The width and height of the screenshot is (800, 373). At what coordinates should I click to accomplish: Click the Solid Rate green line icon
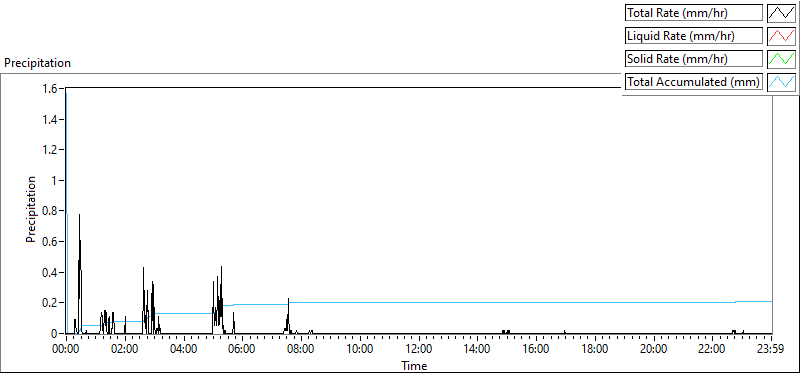click(781, 59)
